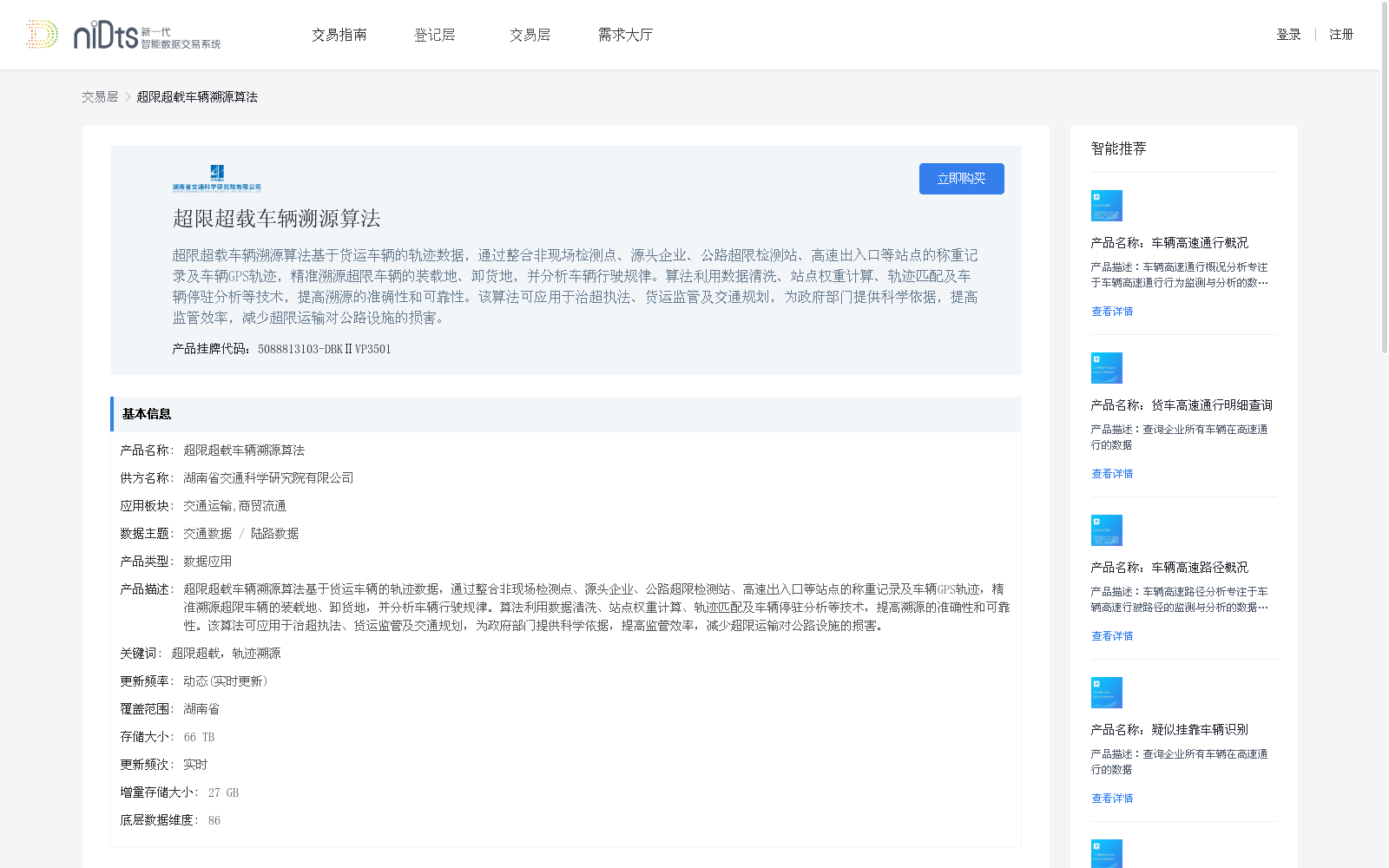Open the 登记层 menu

(435, 35)
